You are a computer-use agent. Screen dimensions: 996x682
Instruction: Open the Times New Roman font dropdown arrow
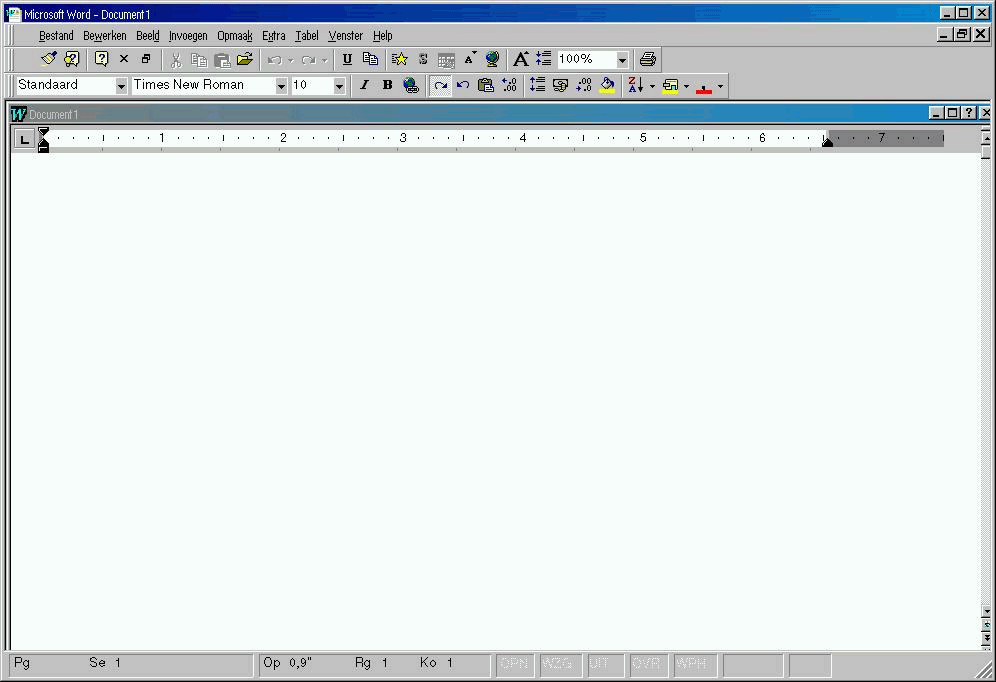point(281,86)
